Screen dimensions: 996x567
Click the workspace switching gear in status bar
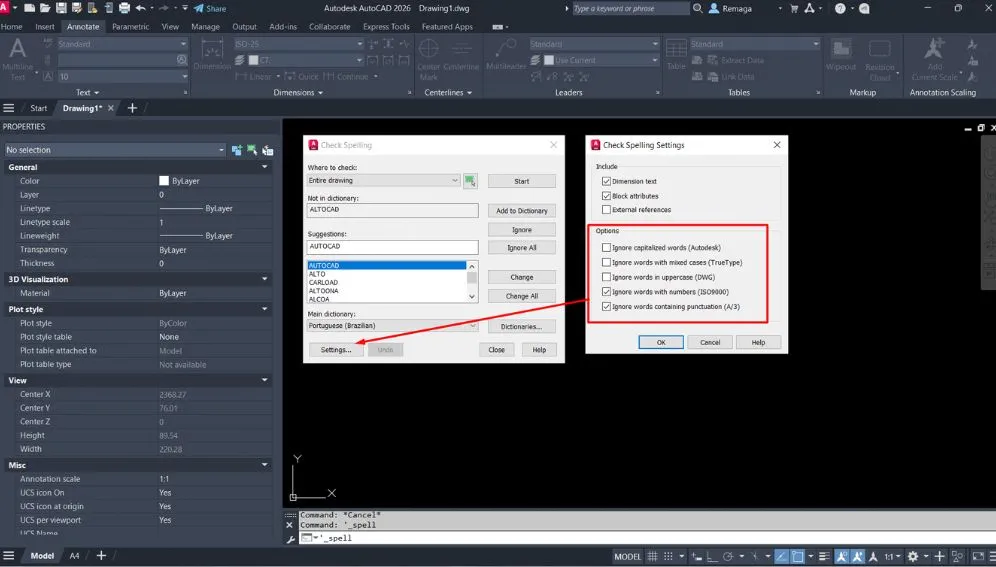coord(913,556)
